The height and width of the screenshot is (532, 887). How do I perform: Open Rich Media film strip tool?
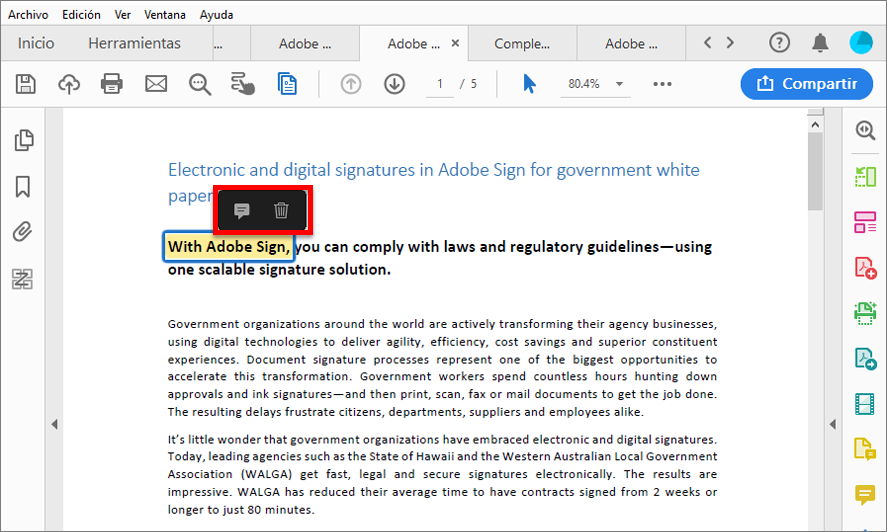coord(865,404)
